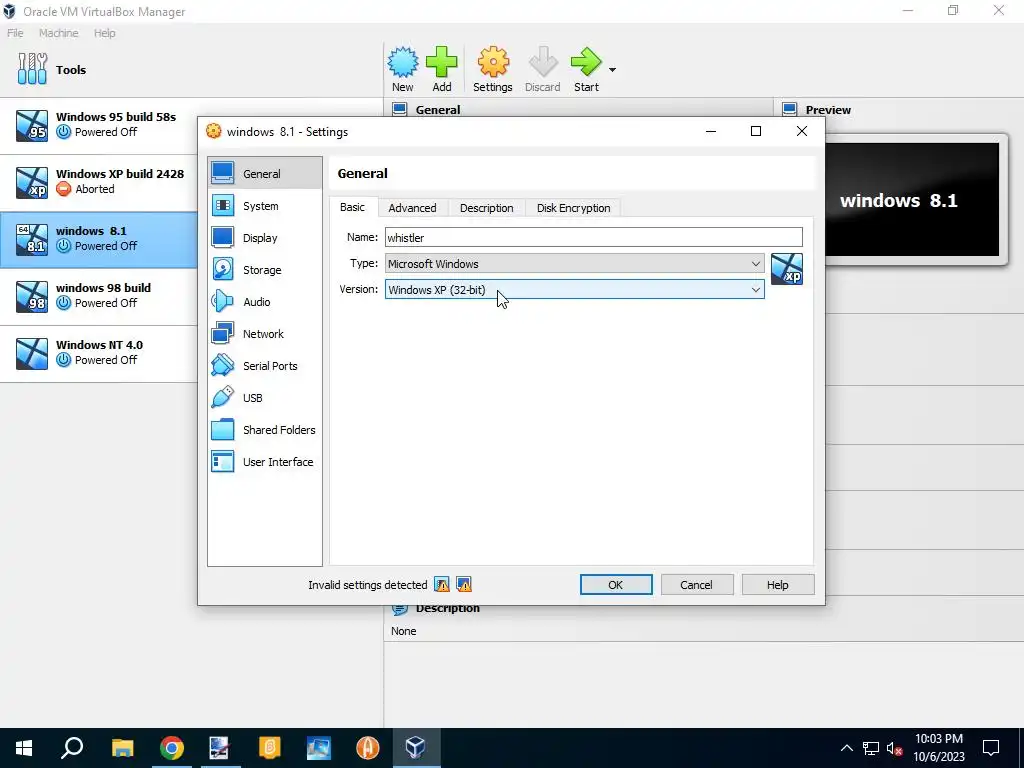Switch to the Basic tab

point(353,207)
